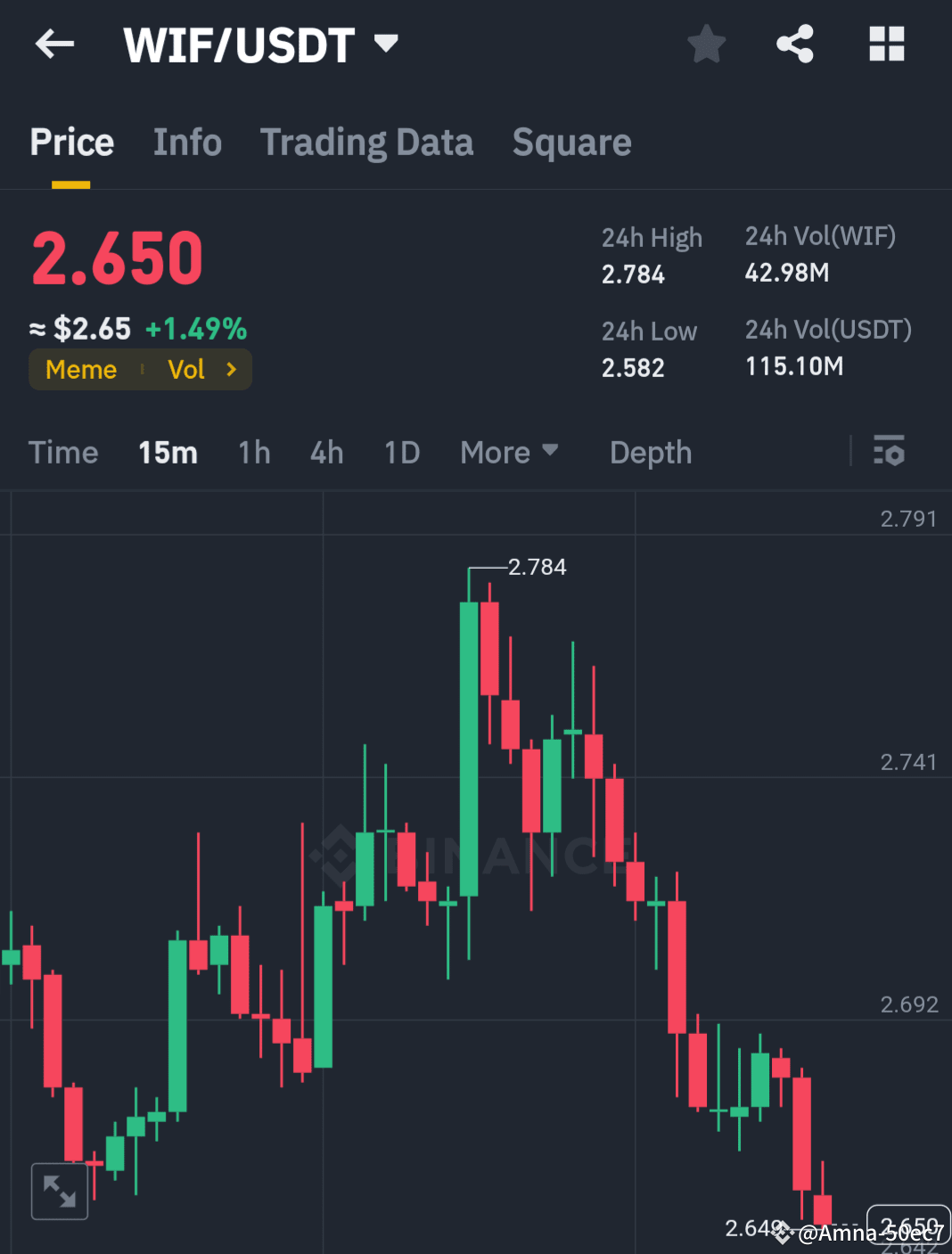
Task: Switch to the Square tab
Action: (x=571, y=142)
